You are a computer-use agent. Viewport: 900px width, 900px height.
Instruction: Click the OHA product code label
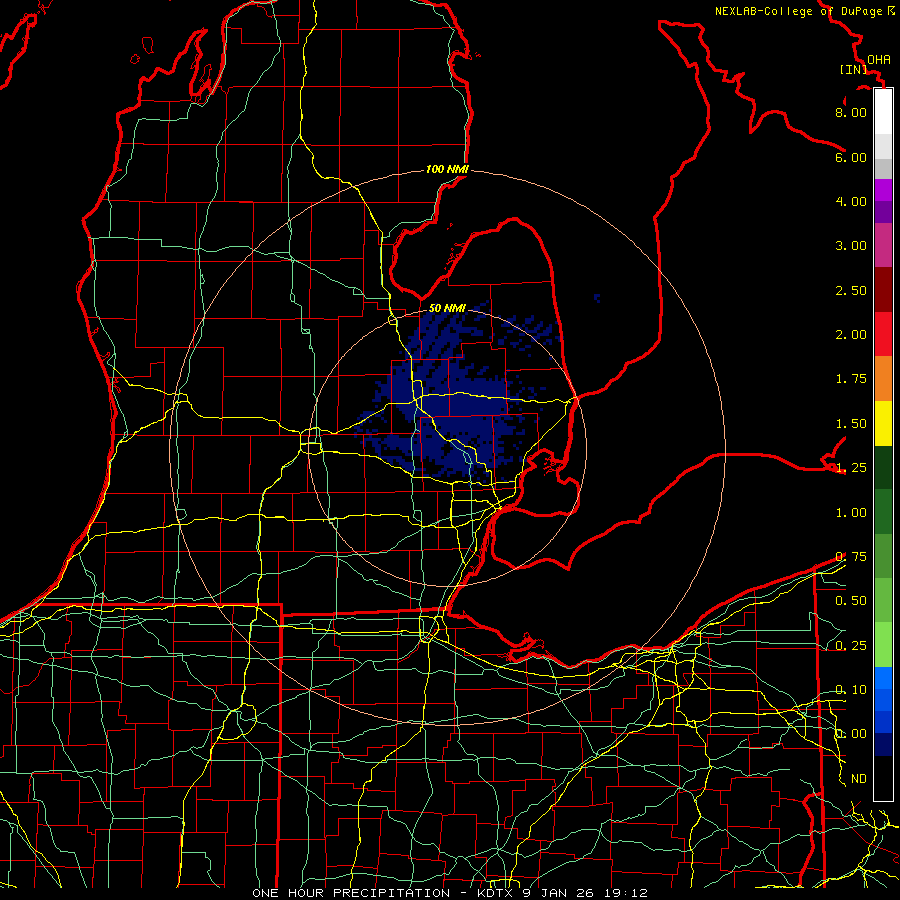[x=879, y=59]
